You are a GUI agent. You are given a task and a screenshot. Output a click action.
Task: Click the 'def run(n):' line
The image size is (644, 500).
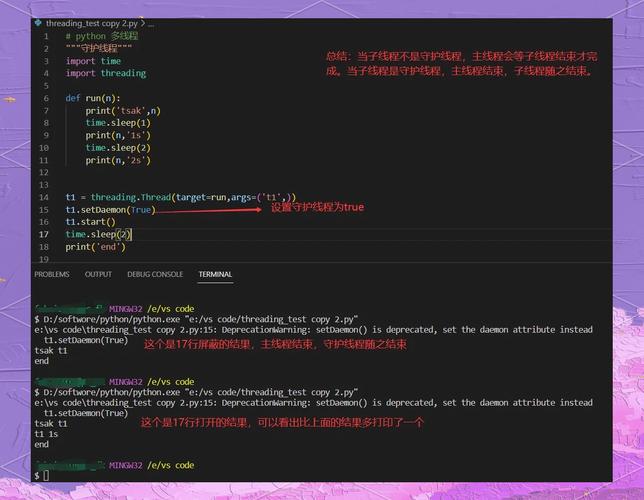pos(93,98)
